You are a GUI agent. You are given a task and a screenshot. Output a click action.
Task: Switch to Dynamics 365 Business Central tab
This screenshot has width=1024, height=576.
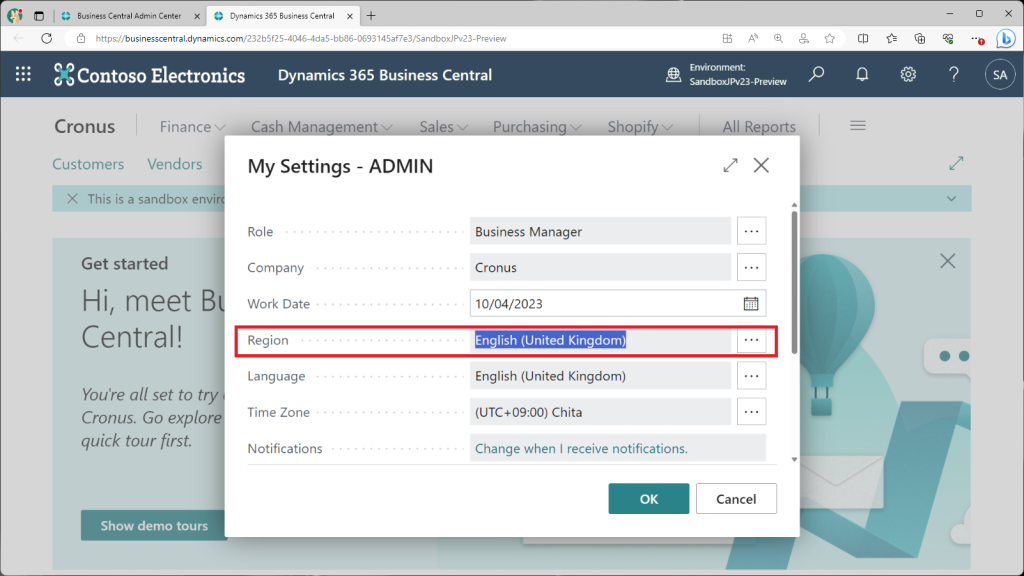pos(282,16)
